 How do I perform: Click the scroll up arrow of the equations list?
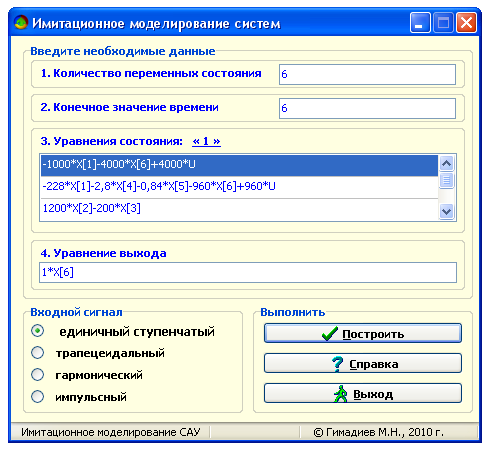tap(446, 163)
